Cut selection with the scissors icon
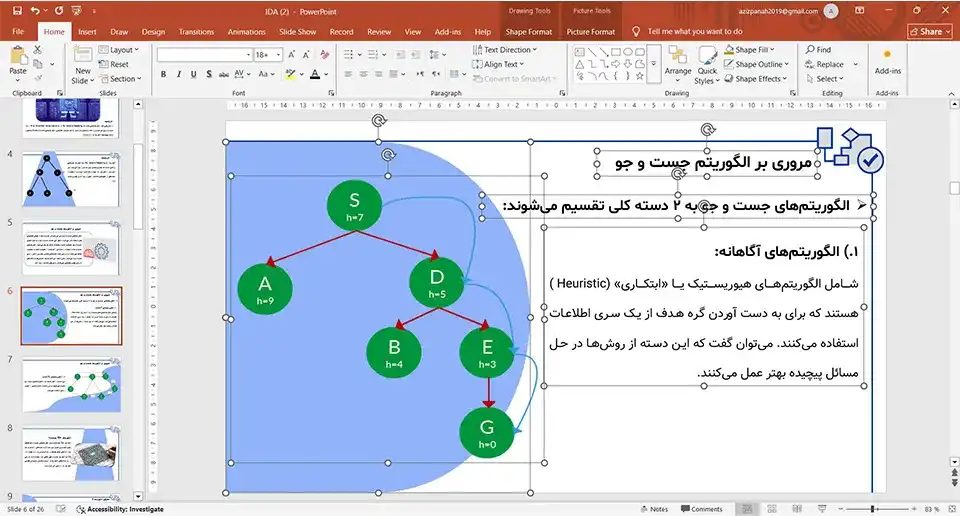This screenshot has height=516, width=960. pos(38,50)
